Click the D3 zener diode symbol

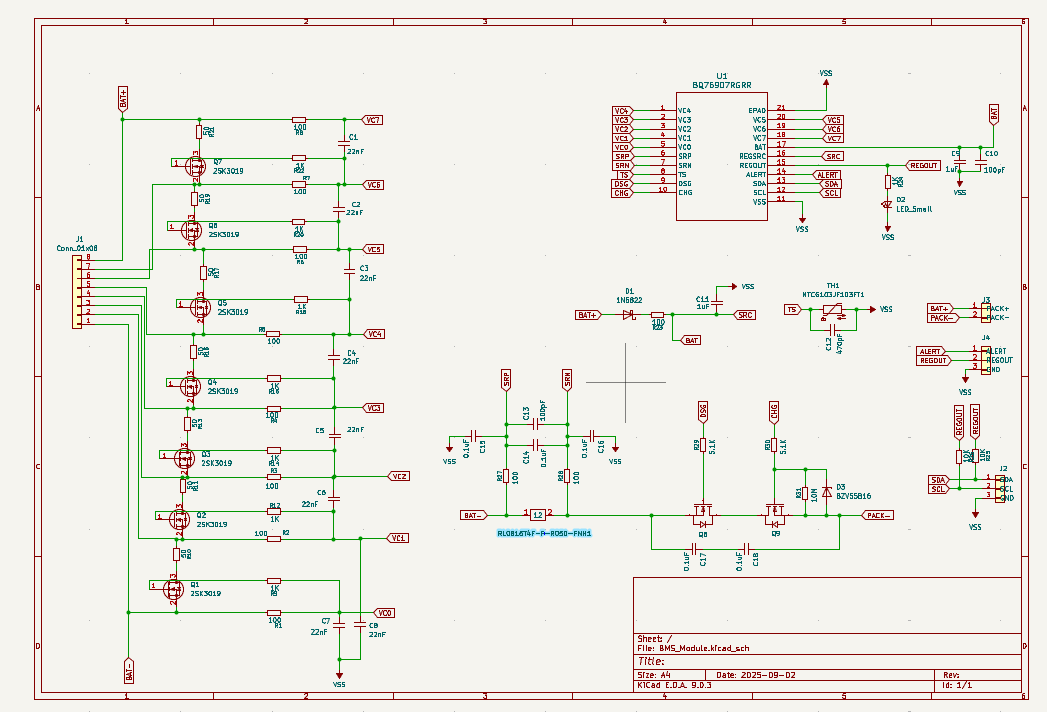(827, 494)
